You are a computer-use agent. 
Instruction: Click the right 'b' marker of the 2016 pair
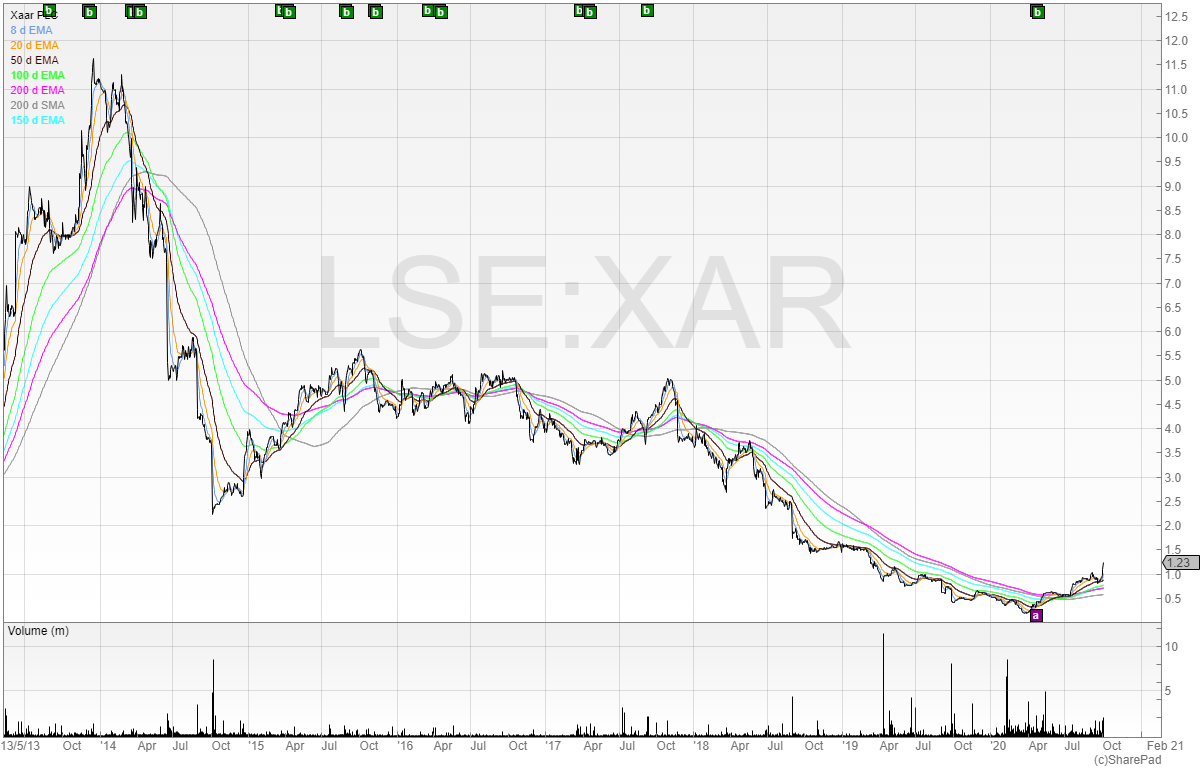(440, 12)
